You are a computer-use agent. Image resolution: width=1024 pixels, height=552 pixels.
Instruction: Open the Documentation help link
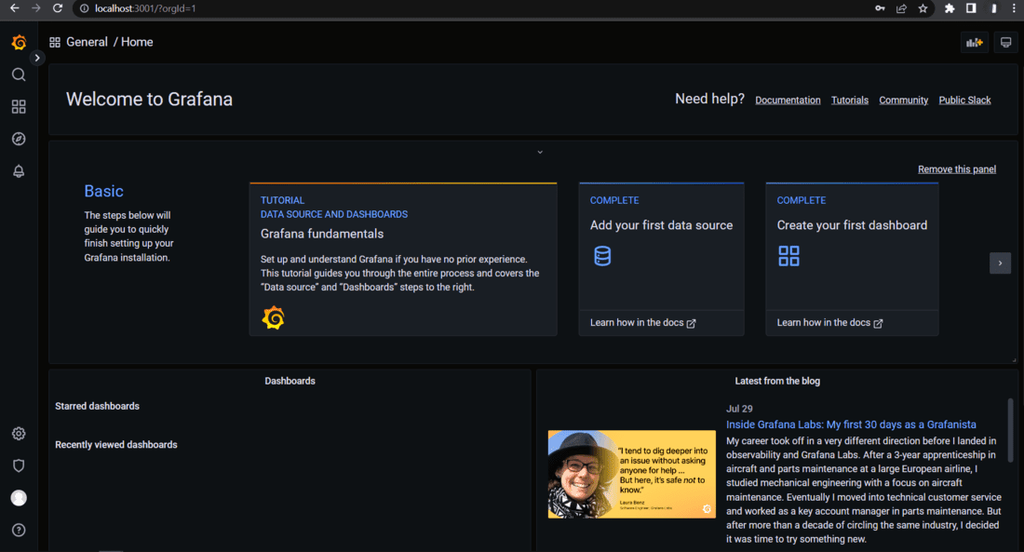[788, 100]
